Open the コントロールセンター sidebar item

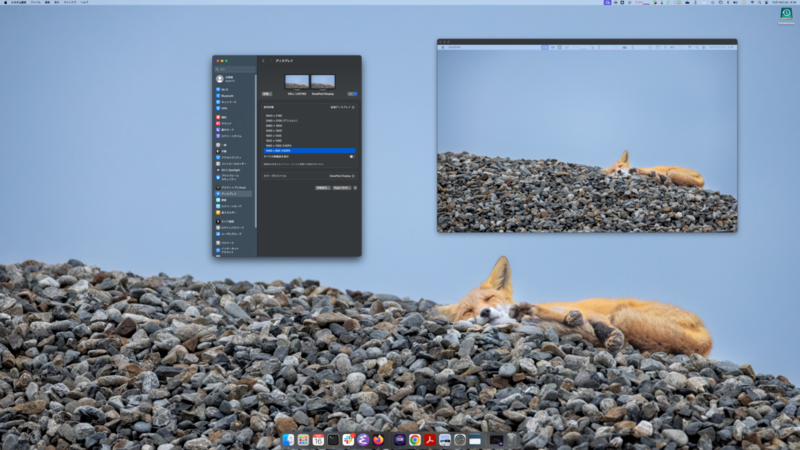(x=233, y=164)
